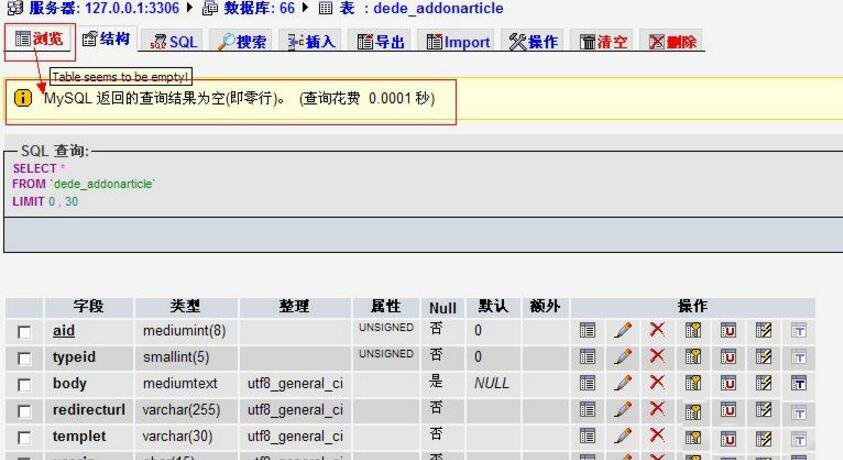Click the SELECT keyword in the SQL query
Viewport: 843px width, 460px height.
coord(34,168)
